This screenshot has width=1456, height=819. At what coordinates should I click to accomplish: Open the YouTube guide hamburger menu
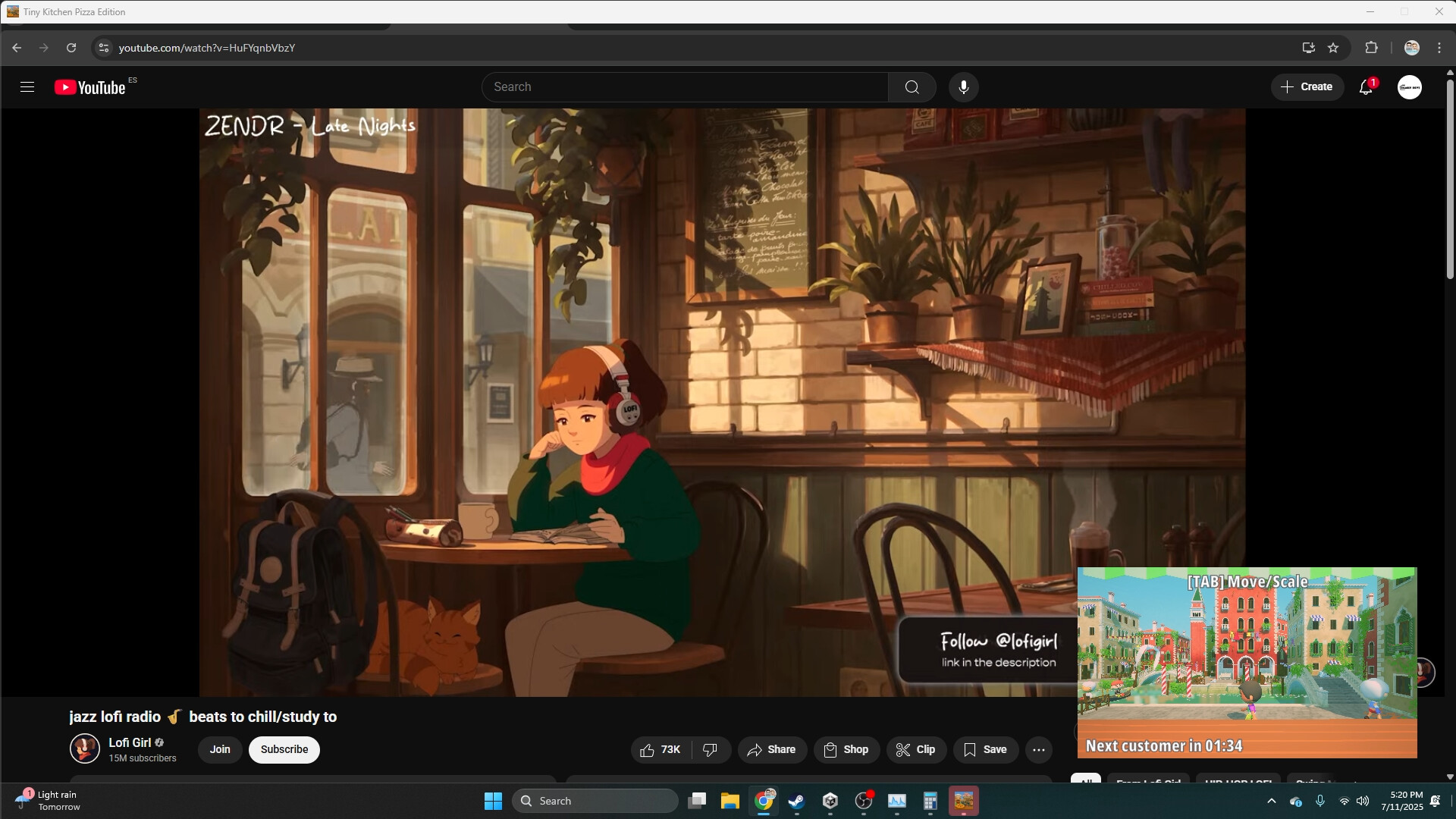[x=27, y=86]
